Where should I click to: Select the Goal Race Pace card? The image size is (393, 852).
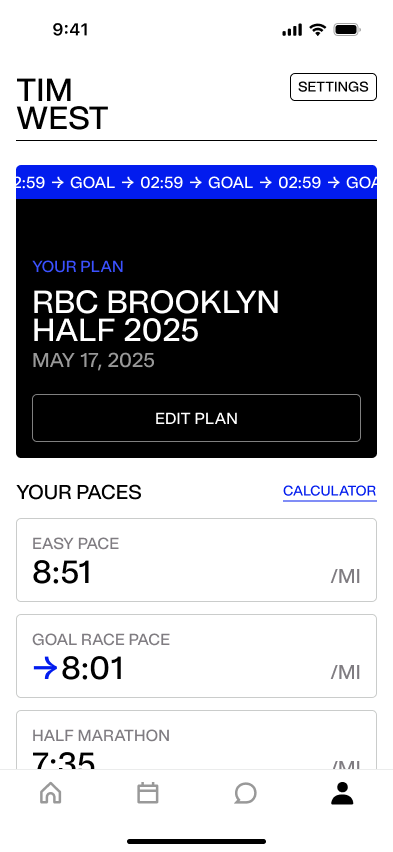coord(196,656)
